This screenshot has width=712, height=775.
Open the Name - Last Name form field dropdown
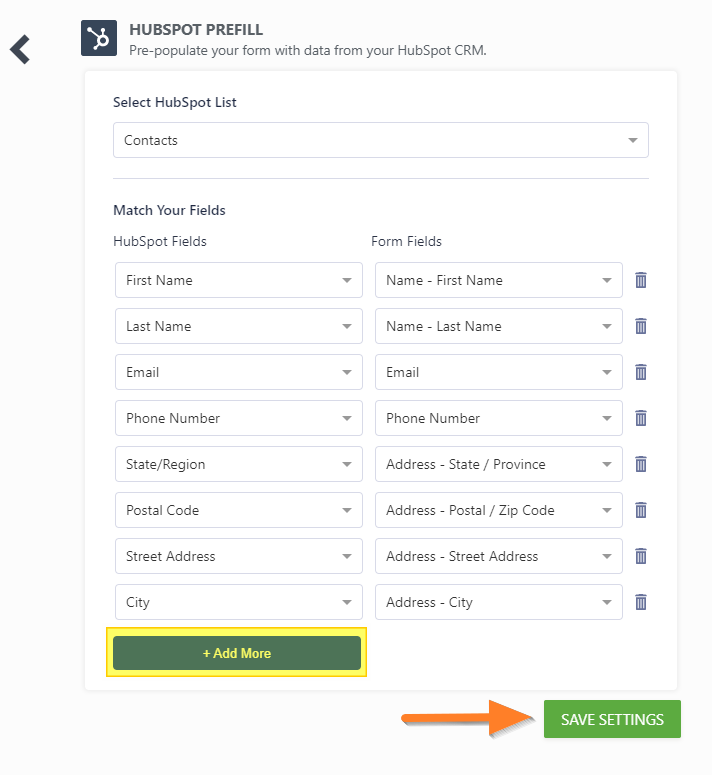click(x=499, y=326)
